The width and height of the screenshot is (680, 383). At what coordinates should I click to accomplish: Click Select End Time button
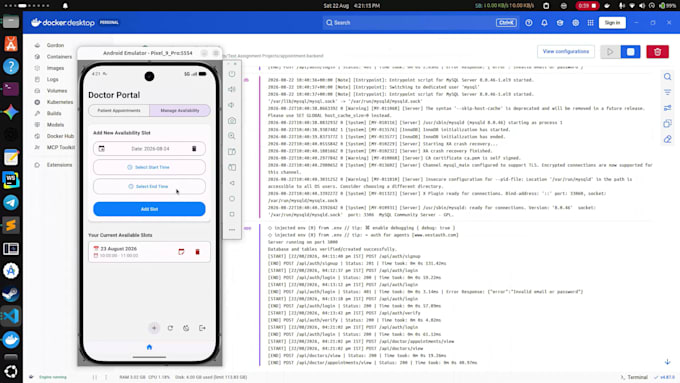click(x=149, y=187)
